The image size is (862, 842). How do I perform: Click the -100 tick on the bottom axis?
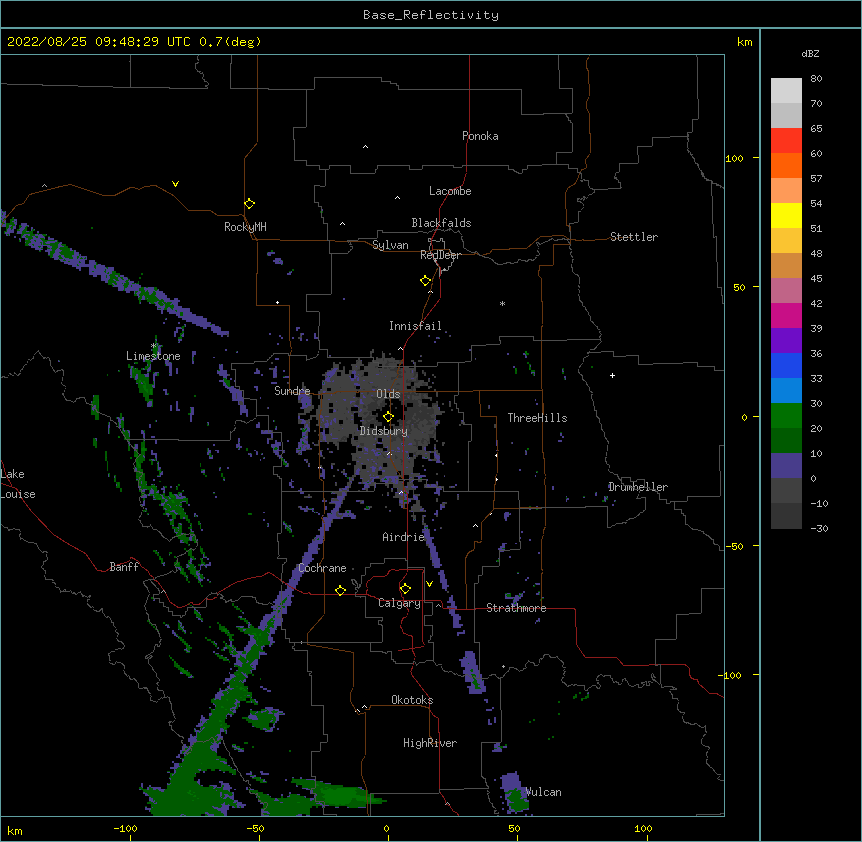(x=125, y=828)
